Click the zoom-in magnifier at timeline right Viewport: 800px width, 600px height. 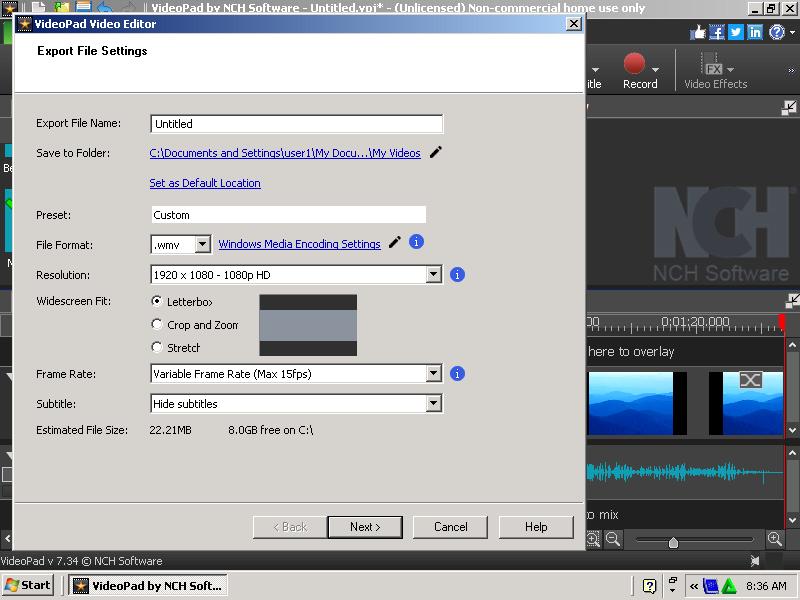click(x=774, y=539)
